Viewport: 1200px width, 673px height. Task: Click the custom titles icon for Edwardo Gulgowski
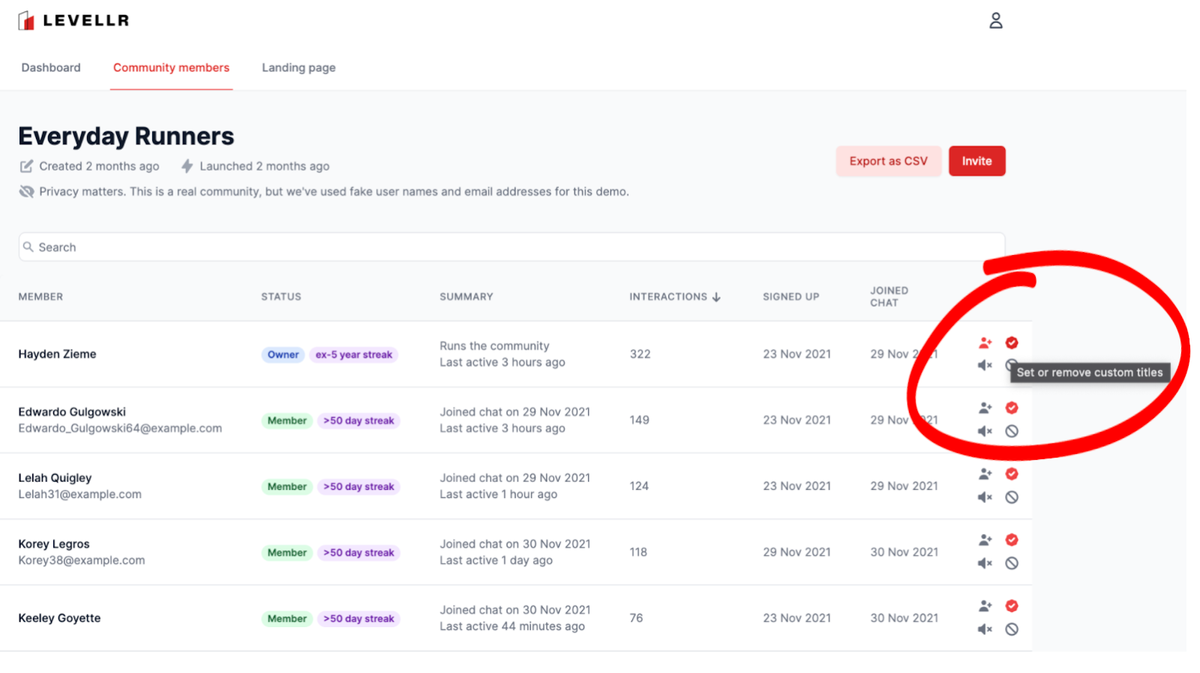[x=985, y=408]
